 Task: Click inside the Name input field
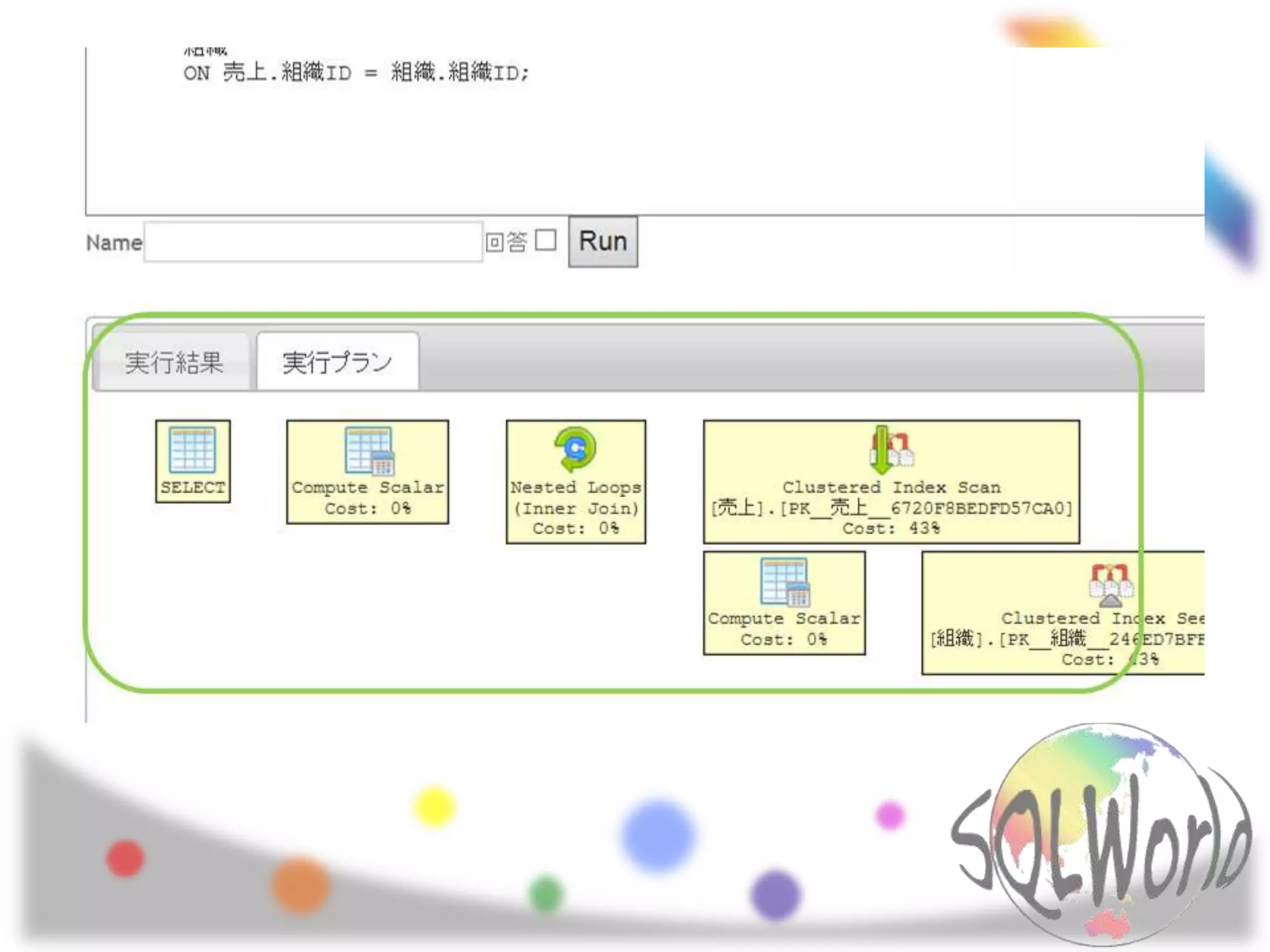[313, 242]
